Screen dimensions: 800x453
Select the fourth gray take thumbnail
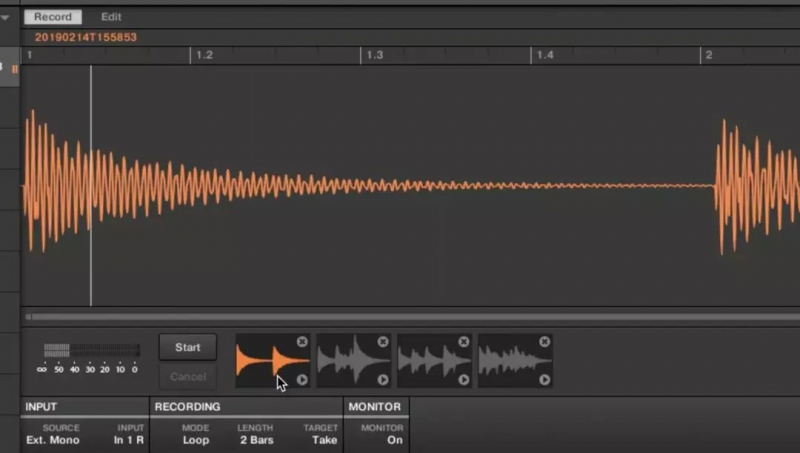coord(515,361)
